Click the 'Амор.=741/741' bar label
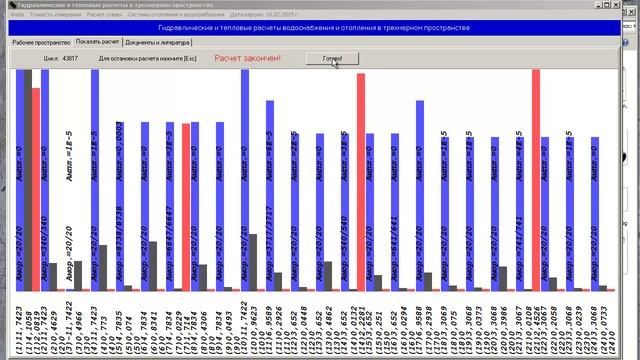Viewport: 640px width, 360px height. (519, 249)
